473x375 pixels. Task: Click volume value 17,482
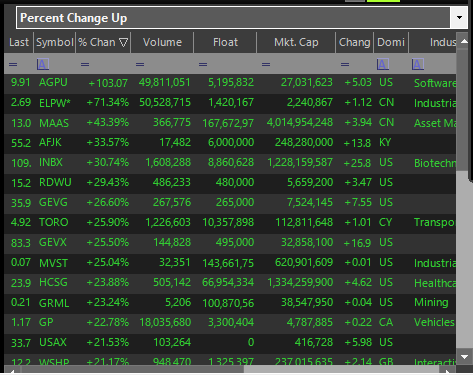click(175, 143)
